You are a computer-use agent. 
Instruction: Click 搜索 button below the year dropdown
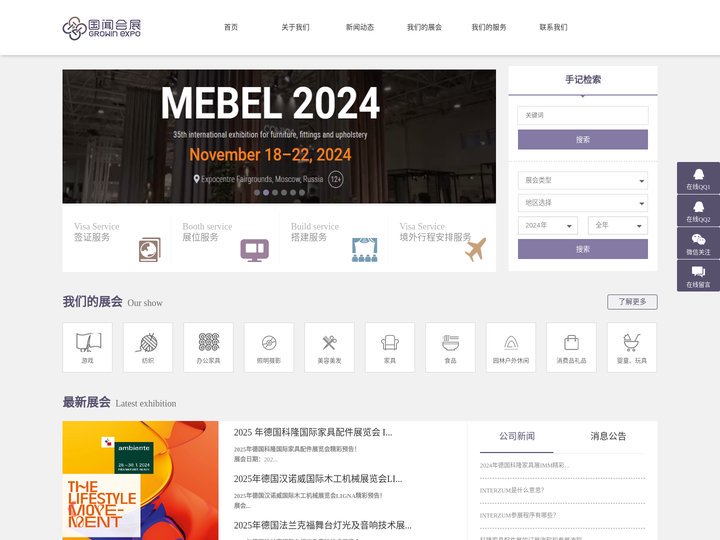tap(583, 249)
